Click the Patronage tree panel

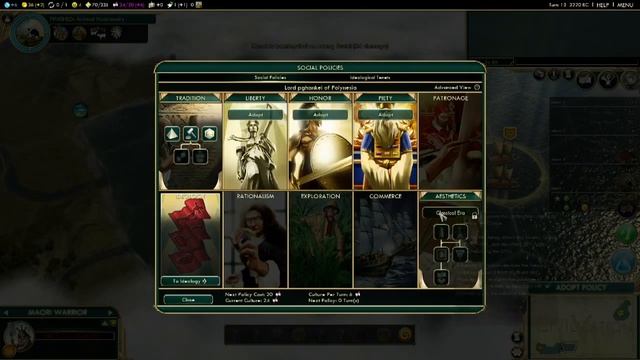(450, 141)
